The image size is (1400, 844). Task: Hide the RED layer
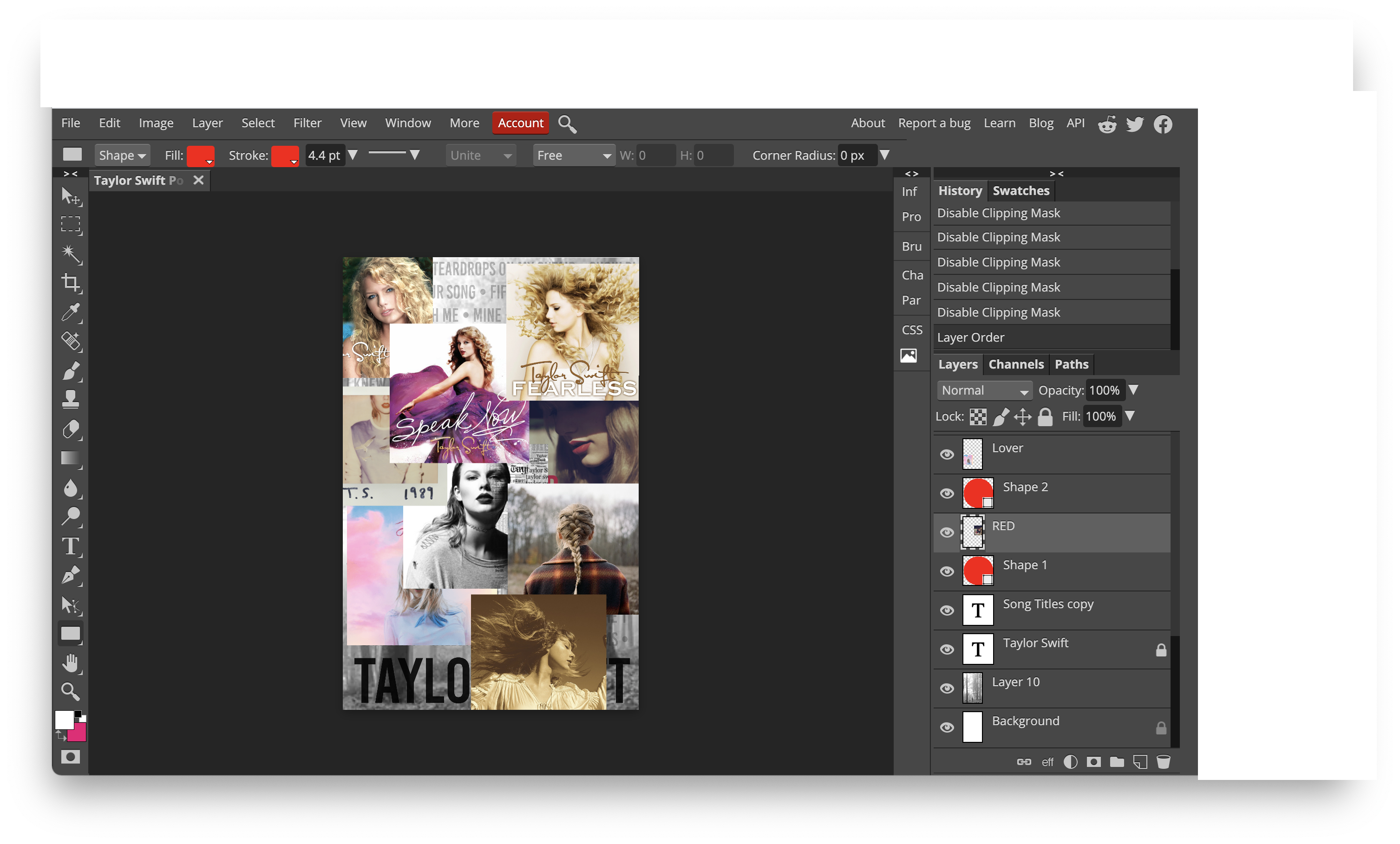tap(947, 533)
